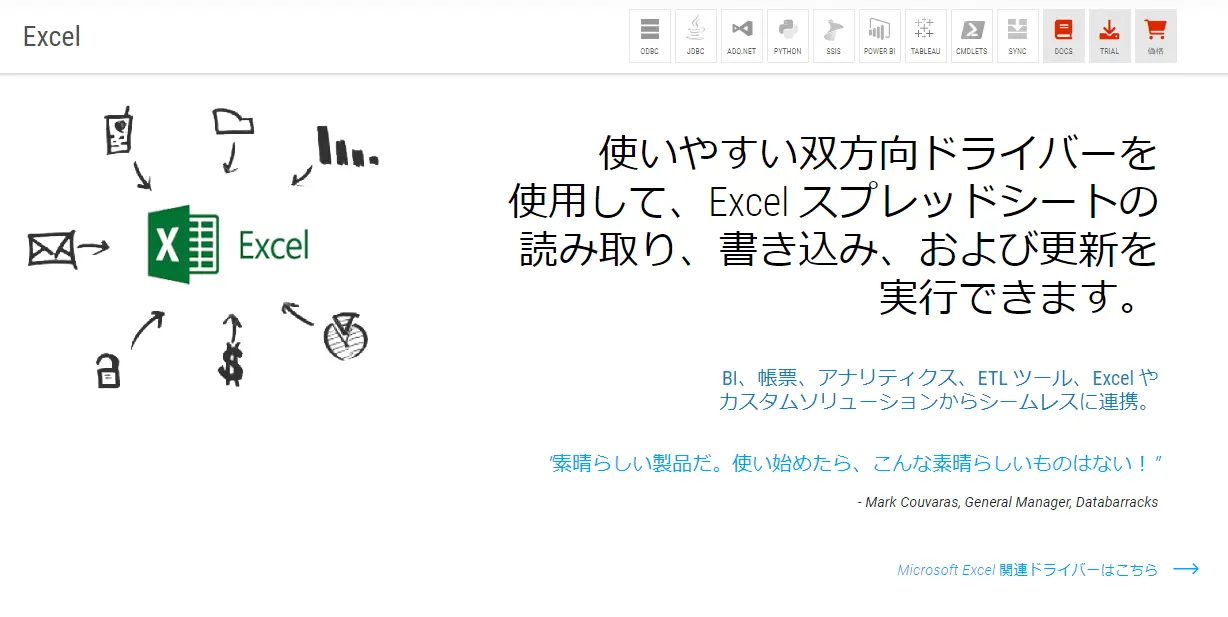Click the right arrow beside the related drivers link
The width and height of the screenshot is (1228, 617).
1186,569
